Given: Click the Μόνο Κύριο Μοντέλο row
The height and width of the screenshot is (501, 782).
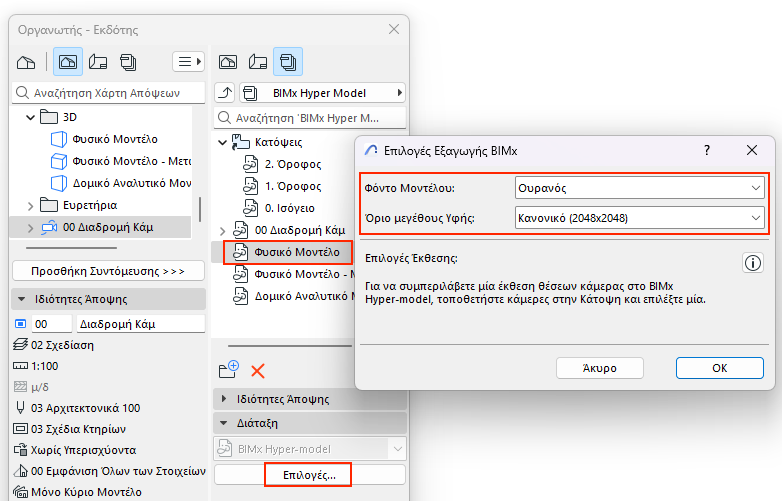Looking at the screenshot, I should (x=86, y=492).
